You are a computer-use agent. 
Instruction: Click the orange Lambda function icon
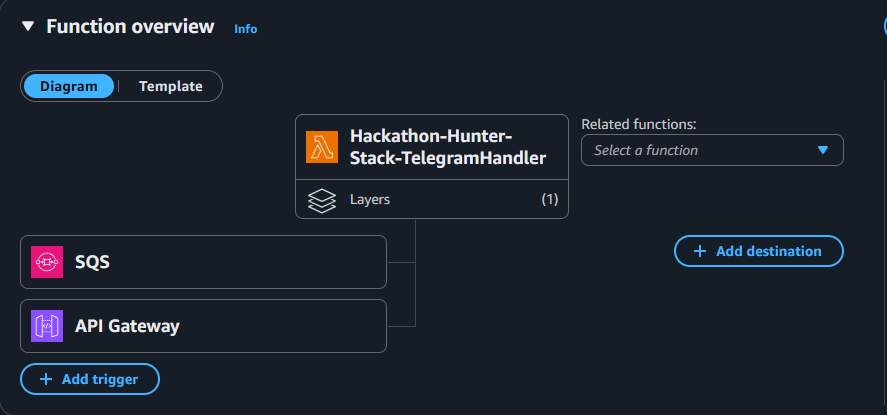322,148
